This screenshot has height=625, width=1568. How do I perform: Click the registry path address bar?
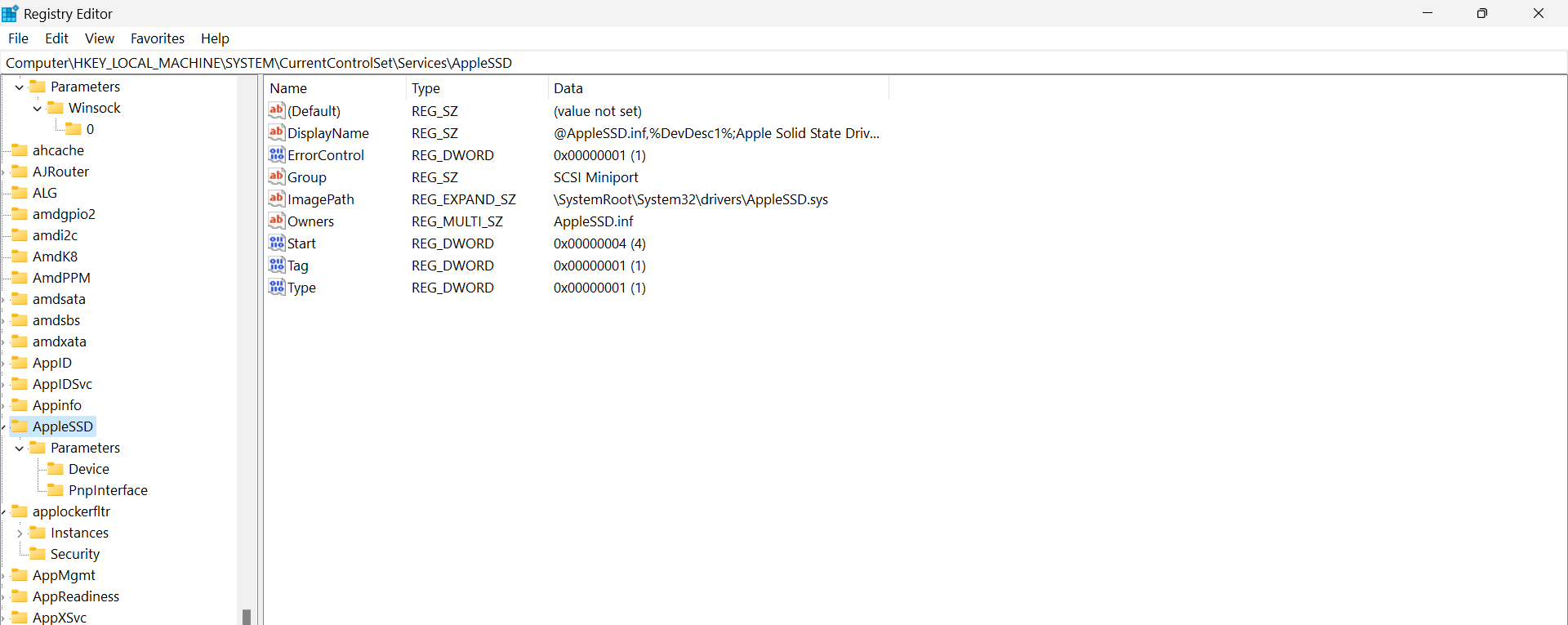pyautogui.click(x=784, y=63)
